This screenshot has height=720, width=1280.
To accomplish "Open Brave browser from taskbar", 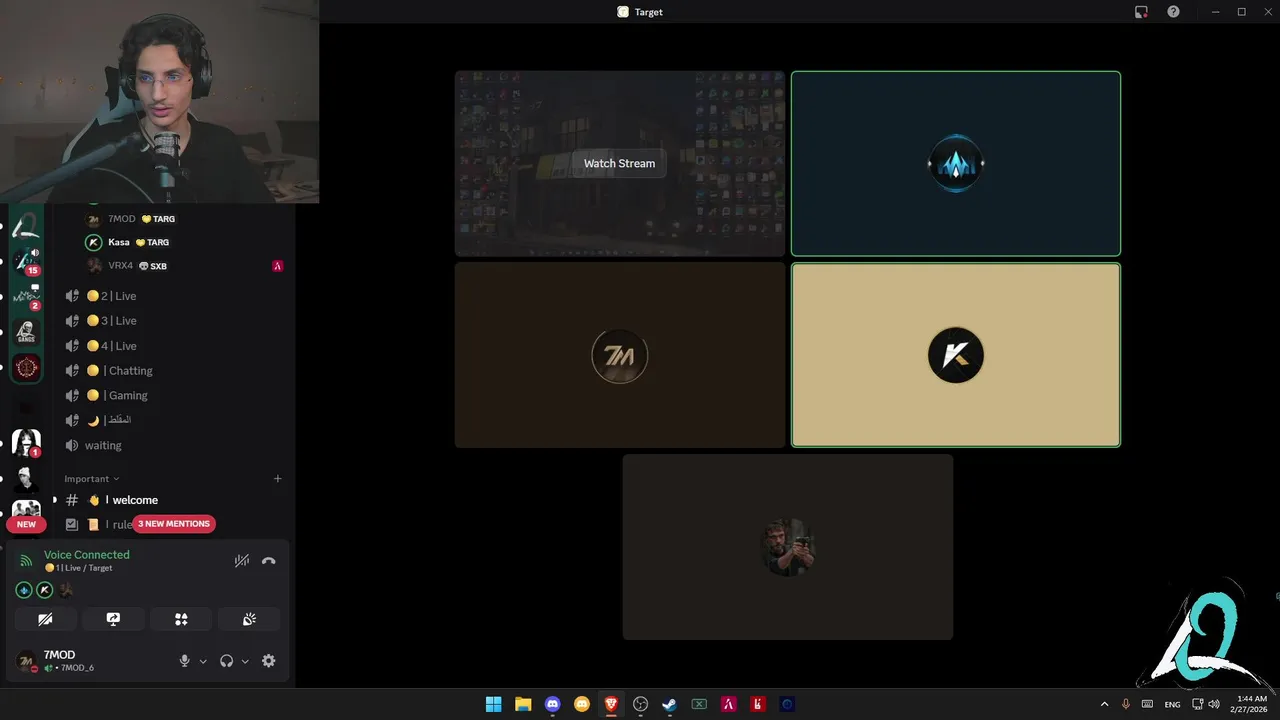I will point(611,704).
